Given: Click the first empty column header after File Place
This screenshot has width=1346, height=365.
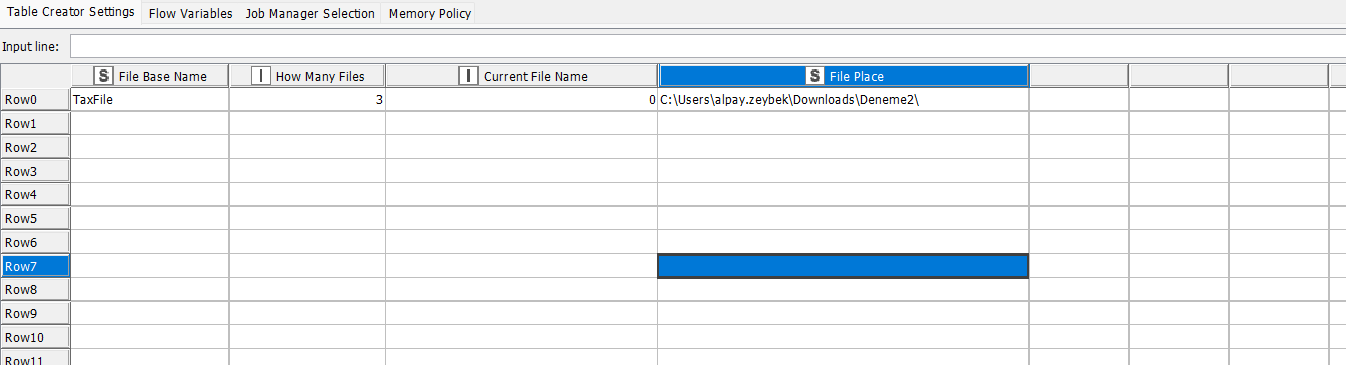Looking at the screenshot, I should click(1079, 76).
